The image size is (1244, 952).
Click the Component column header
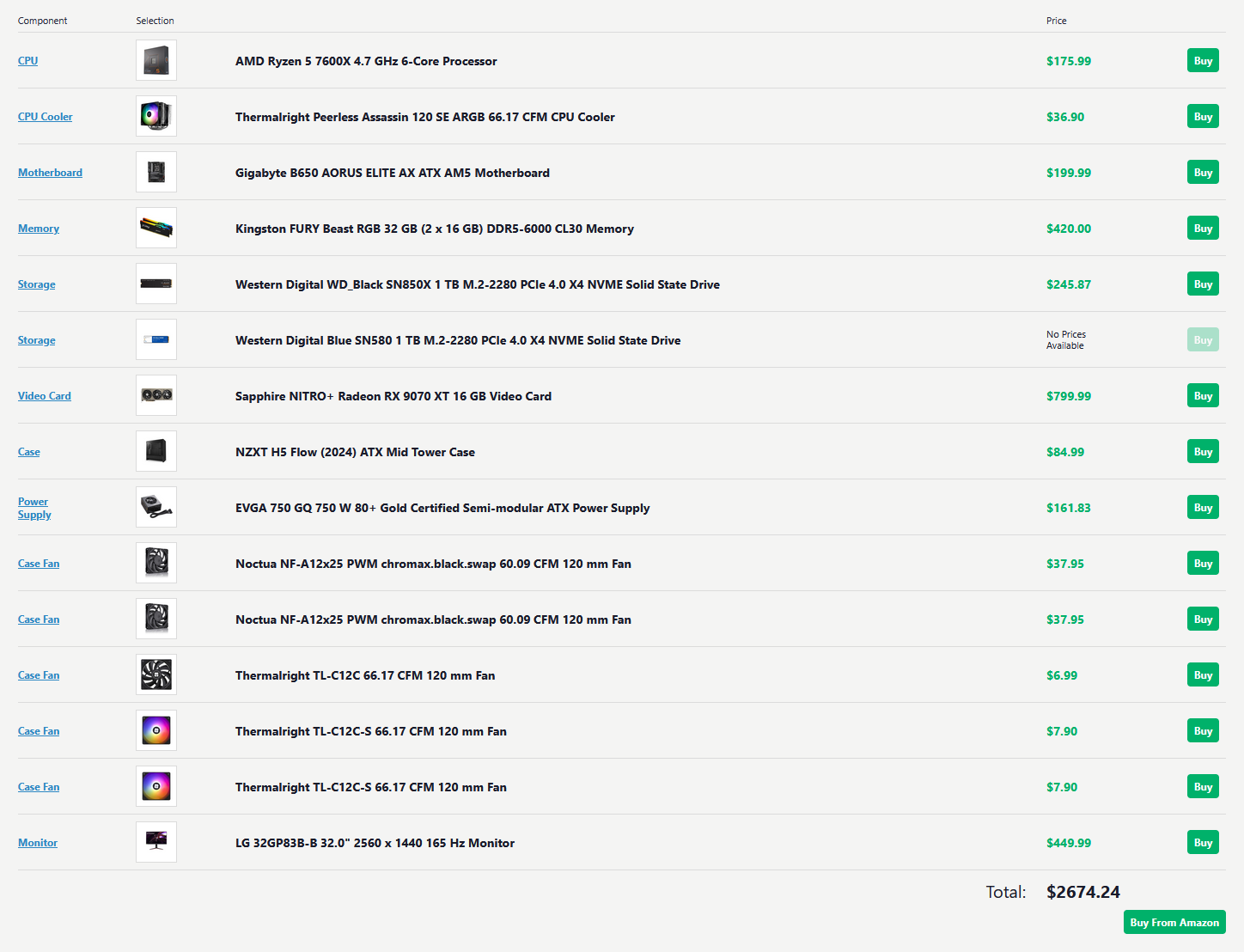pos(43,21)
